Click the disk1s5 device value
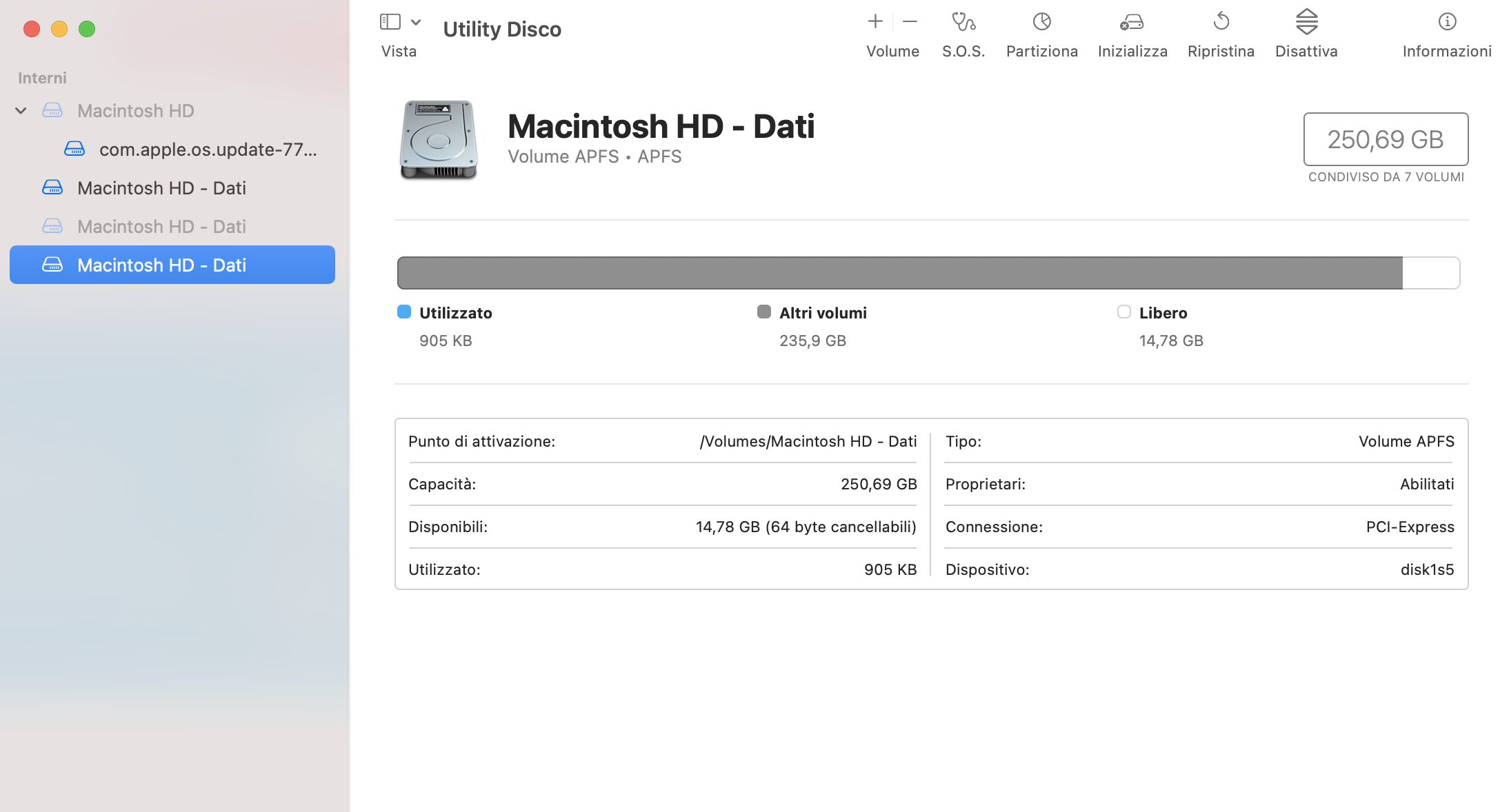The image size is (1509, 812). click(1427, 569)
